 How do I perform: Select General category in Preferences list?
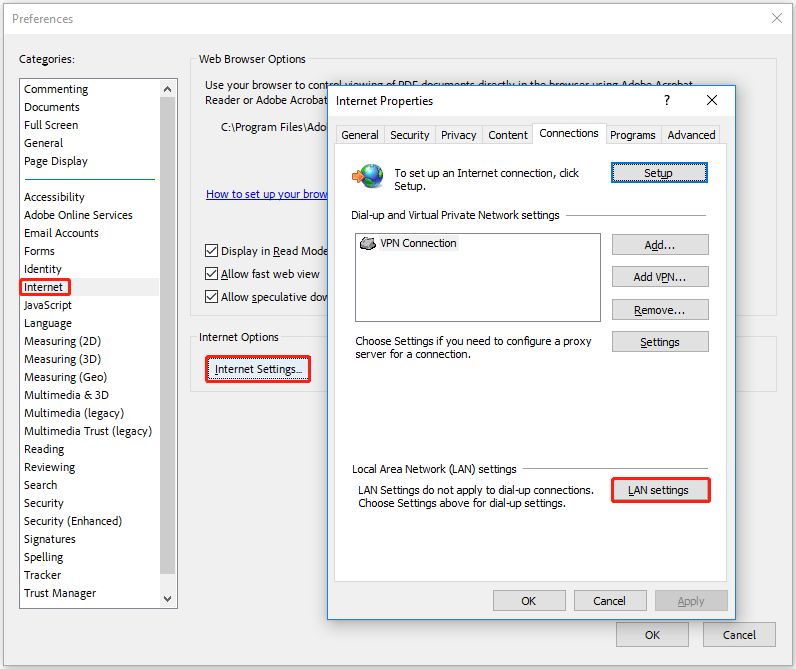[44, 143]
